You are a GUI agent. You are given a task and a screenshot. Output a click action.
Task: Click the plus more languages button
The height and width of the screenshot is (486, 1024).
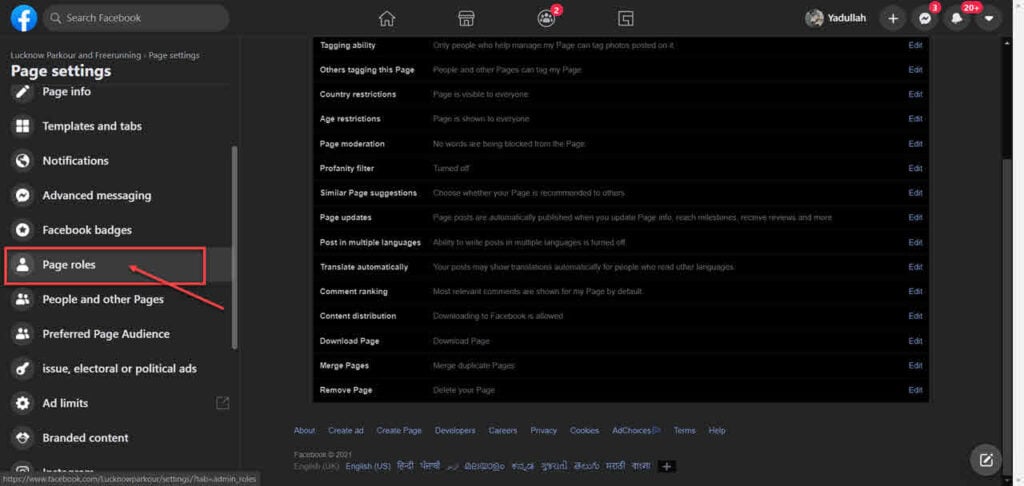click(x=667, y=466)
